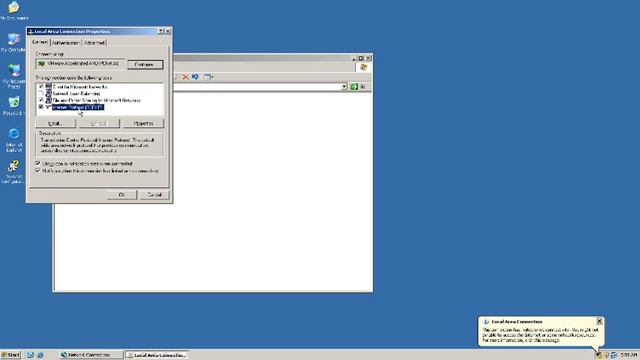Click the help question mark button in dialog title
Viewport: 640px width, 360px height.
pos(160,31)
